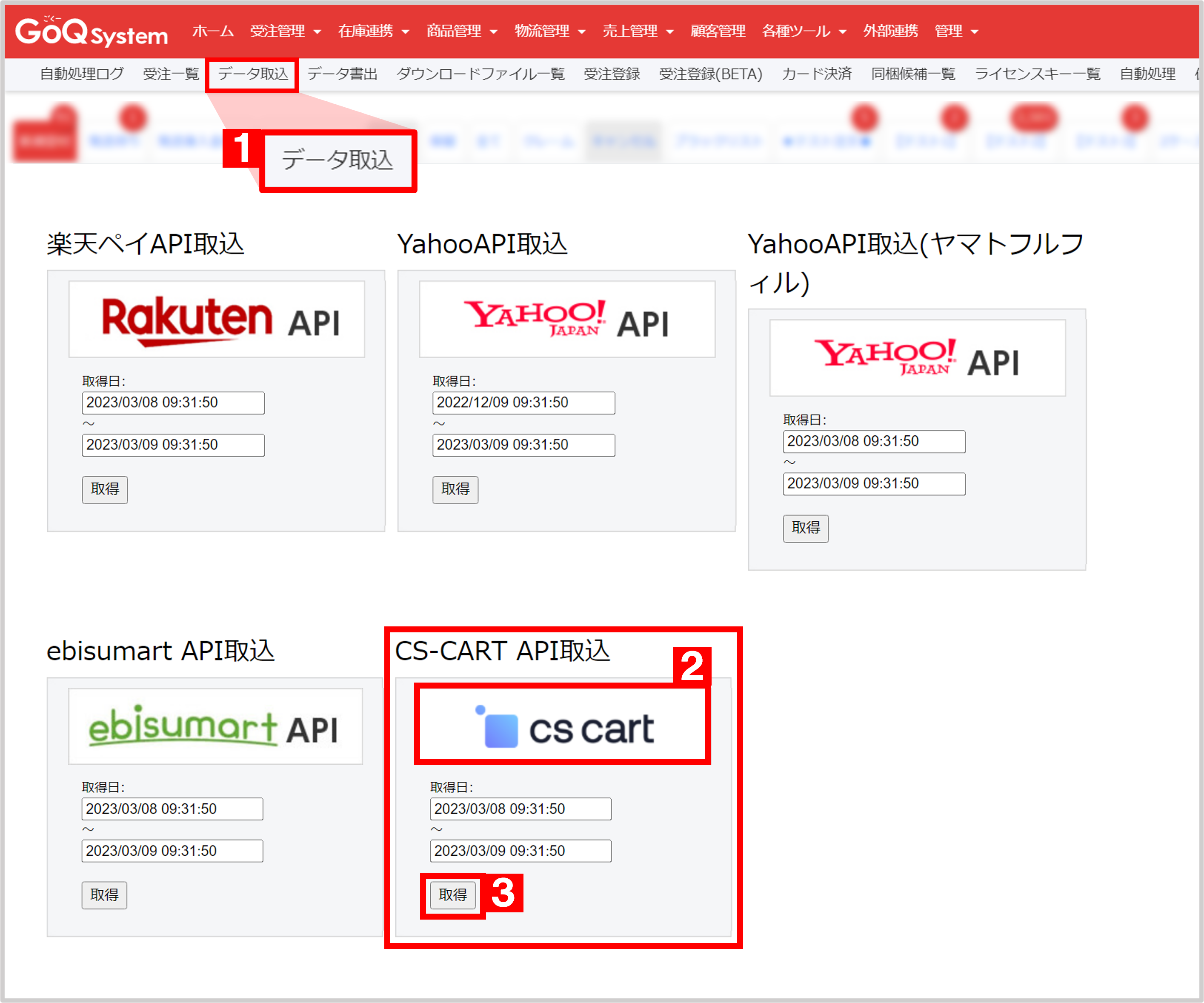Edit the ebisumart start date field
1204x1003 pixels.
172,809
